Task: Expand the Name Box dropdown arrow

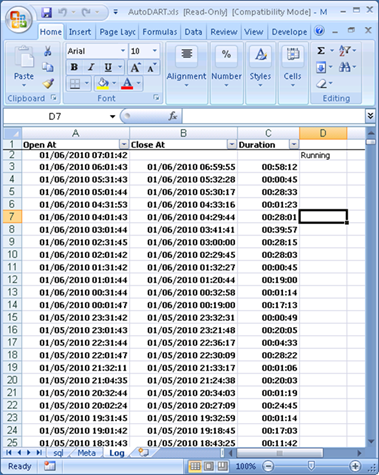Action: pyautogui.click(x=112, y=116)
